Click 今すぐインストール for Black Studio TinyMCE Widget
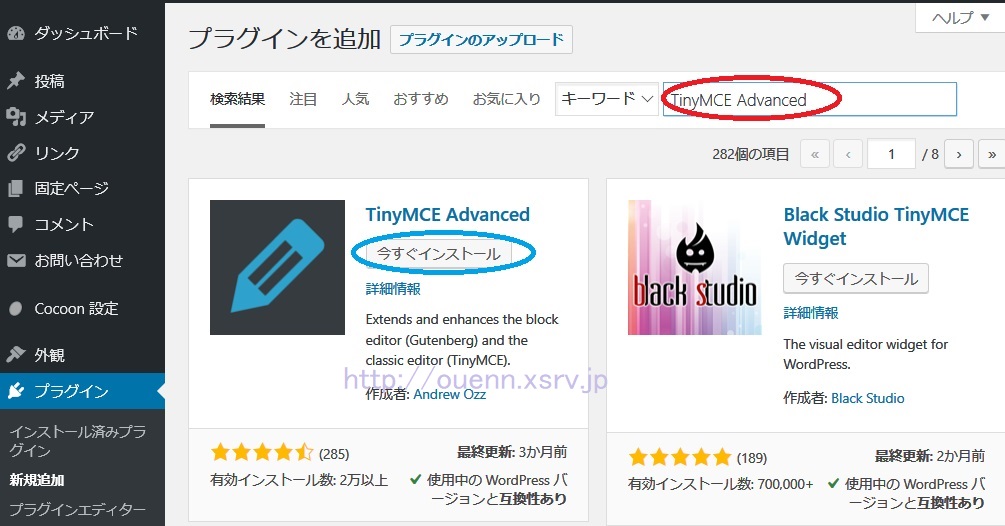 point(856,278)
